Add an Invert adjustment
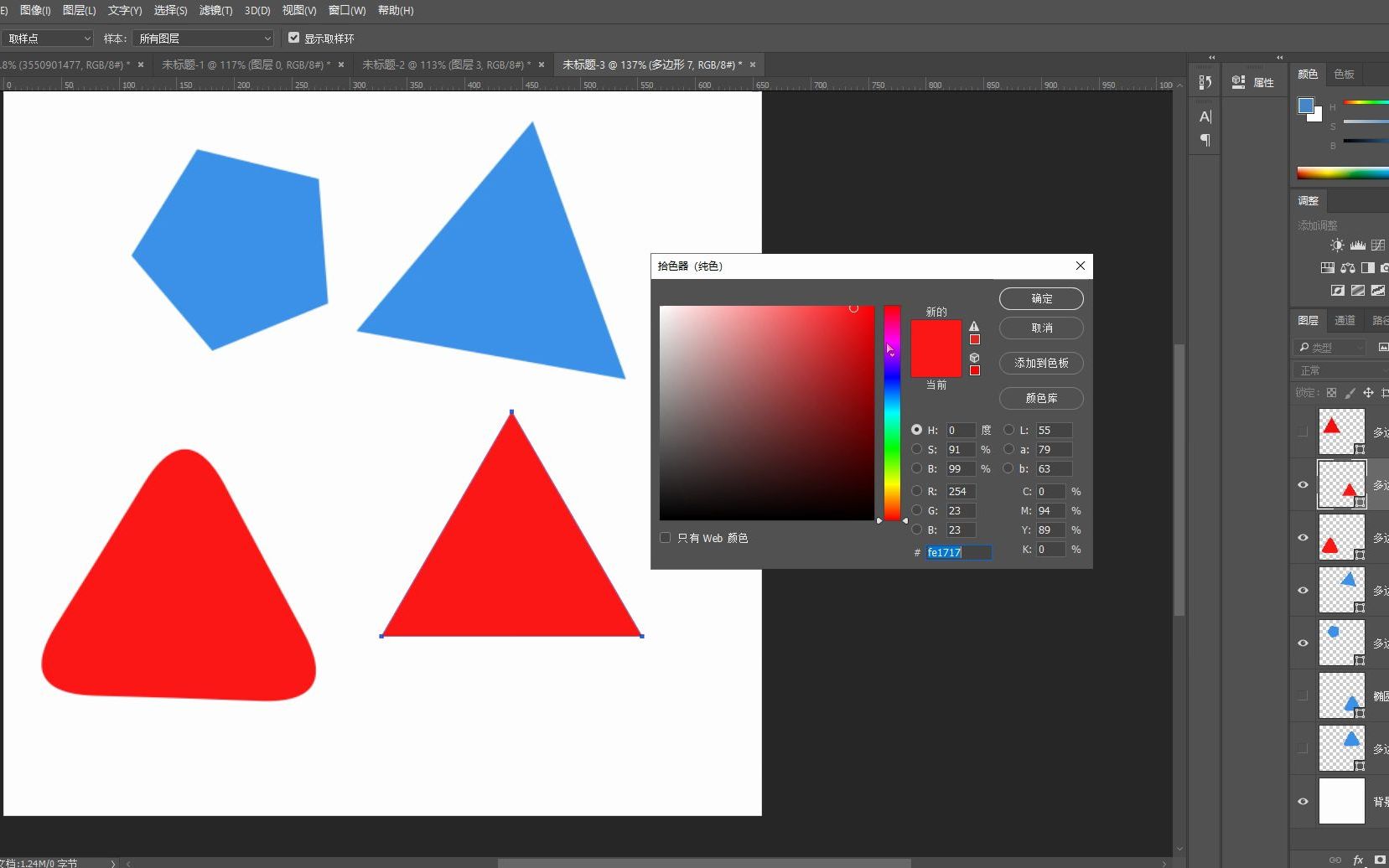The height and width of the screenshot is (868, 1389). [1338, 291]
